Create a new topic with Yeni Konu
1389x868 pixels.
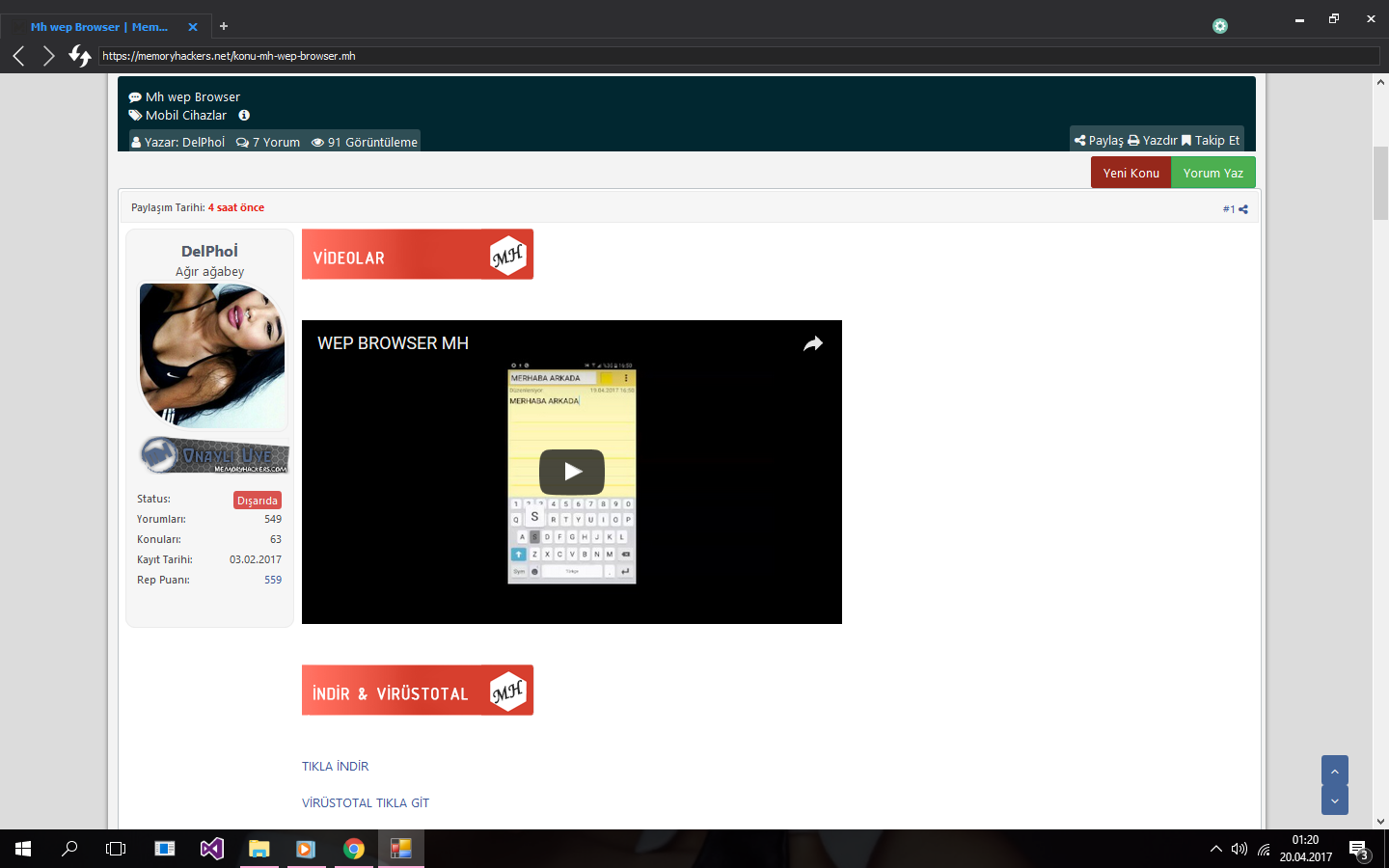(1130, 173)
